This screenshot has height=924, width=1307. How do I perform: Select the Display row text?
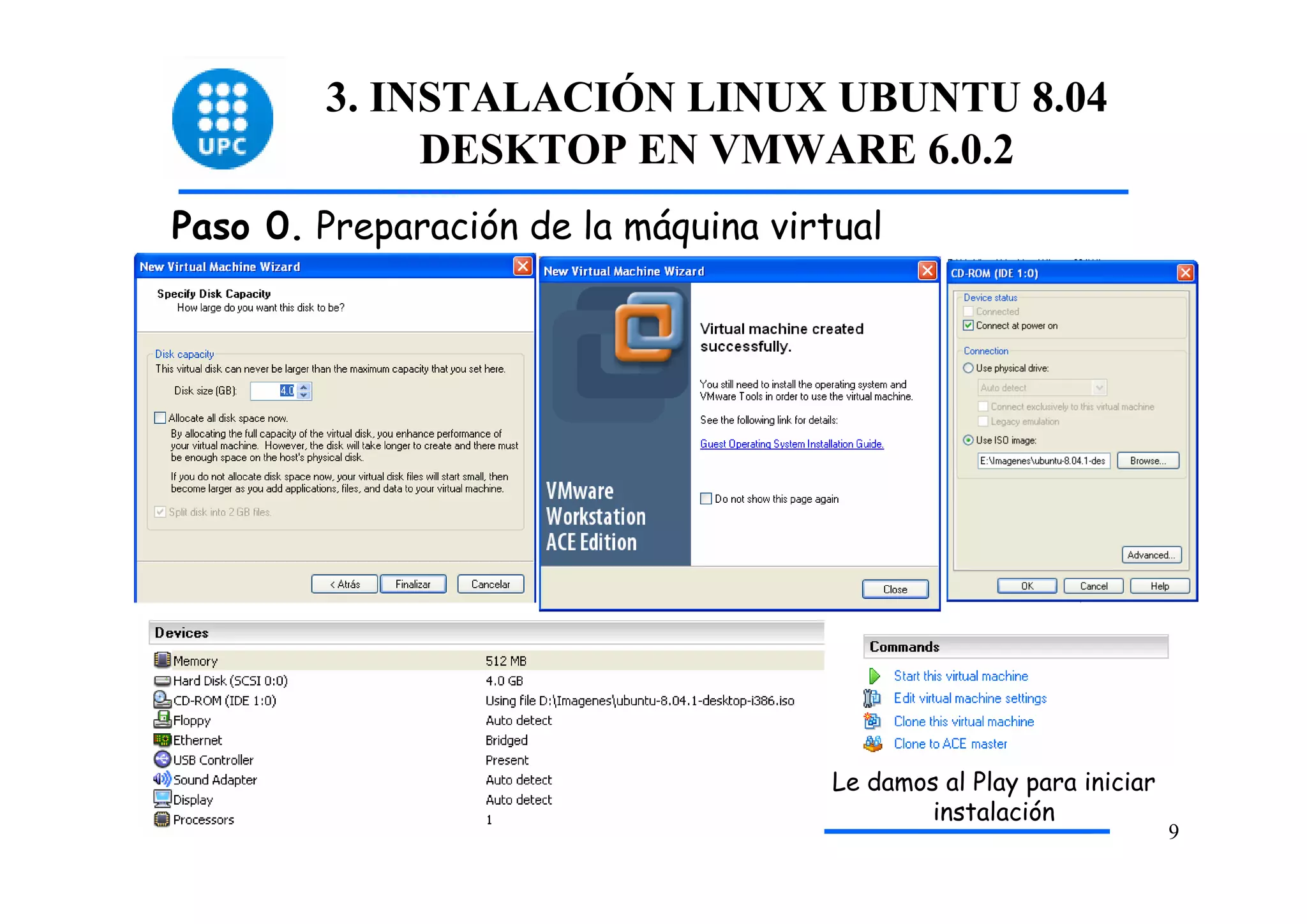(x=193, y=800)
